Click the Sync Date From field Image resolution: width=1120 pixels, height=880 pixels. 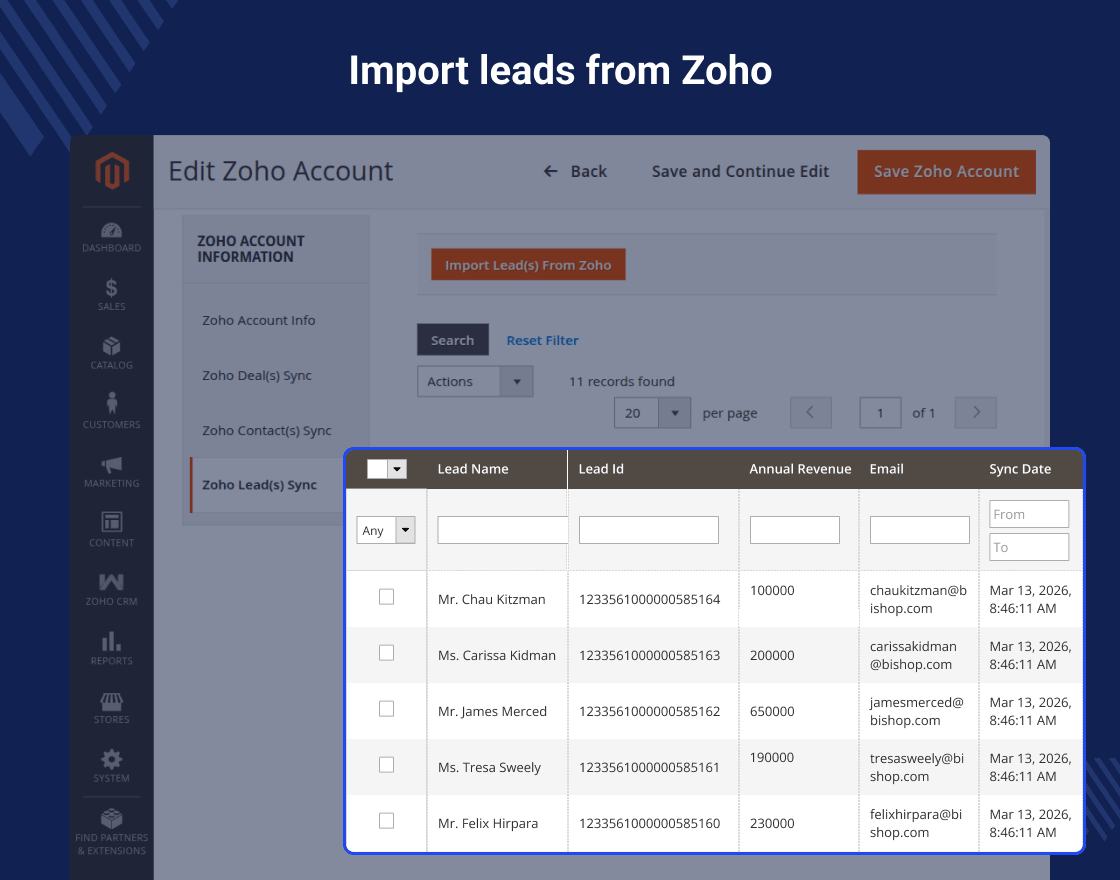(1029, 514)
